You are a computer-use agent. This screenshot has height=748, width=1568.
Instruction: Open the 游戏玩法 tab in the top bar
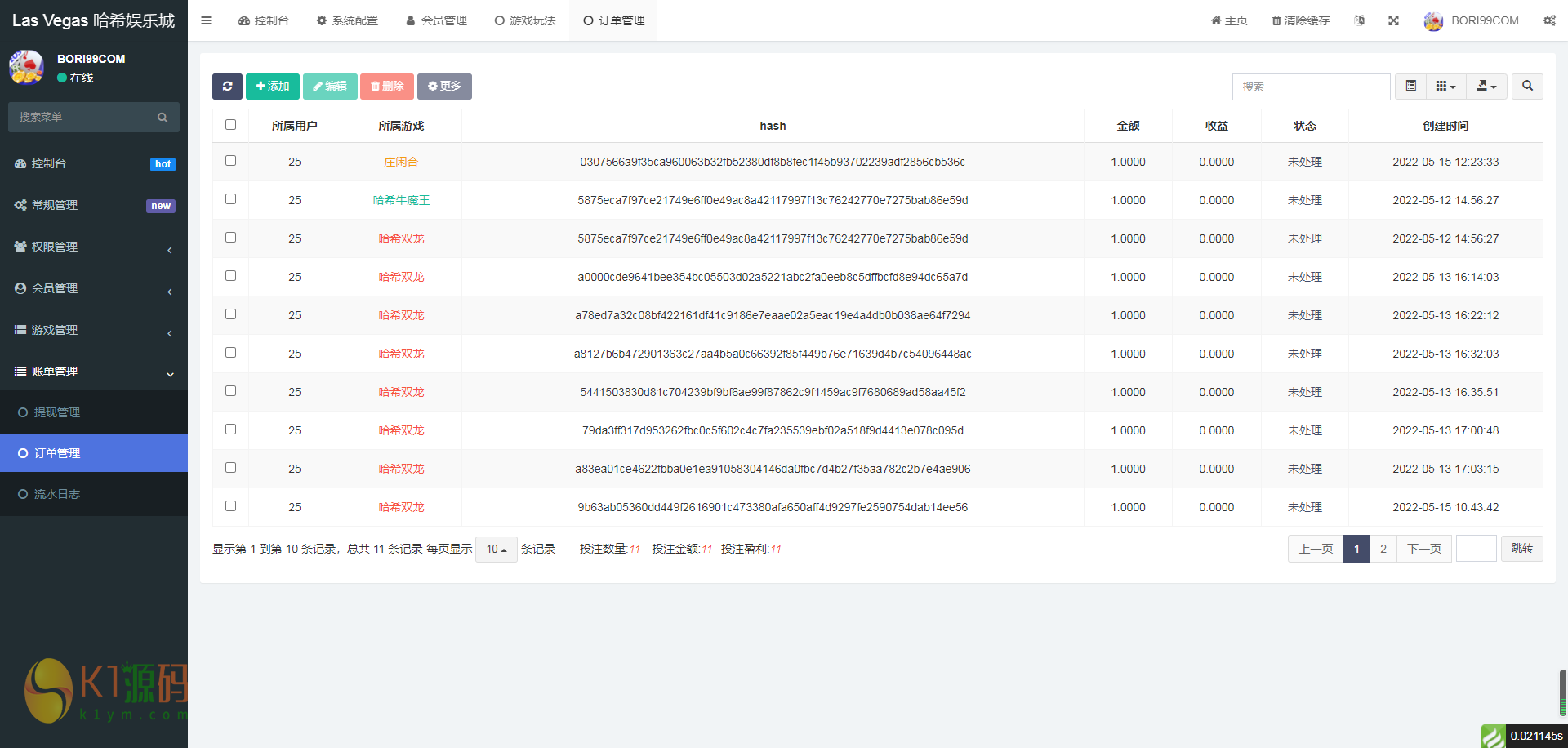point(524,20)
